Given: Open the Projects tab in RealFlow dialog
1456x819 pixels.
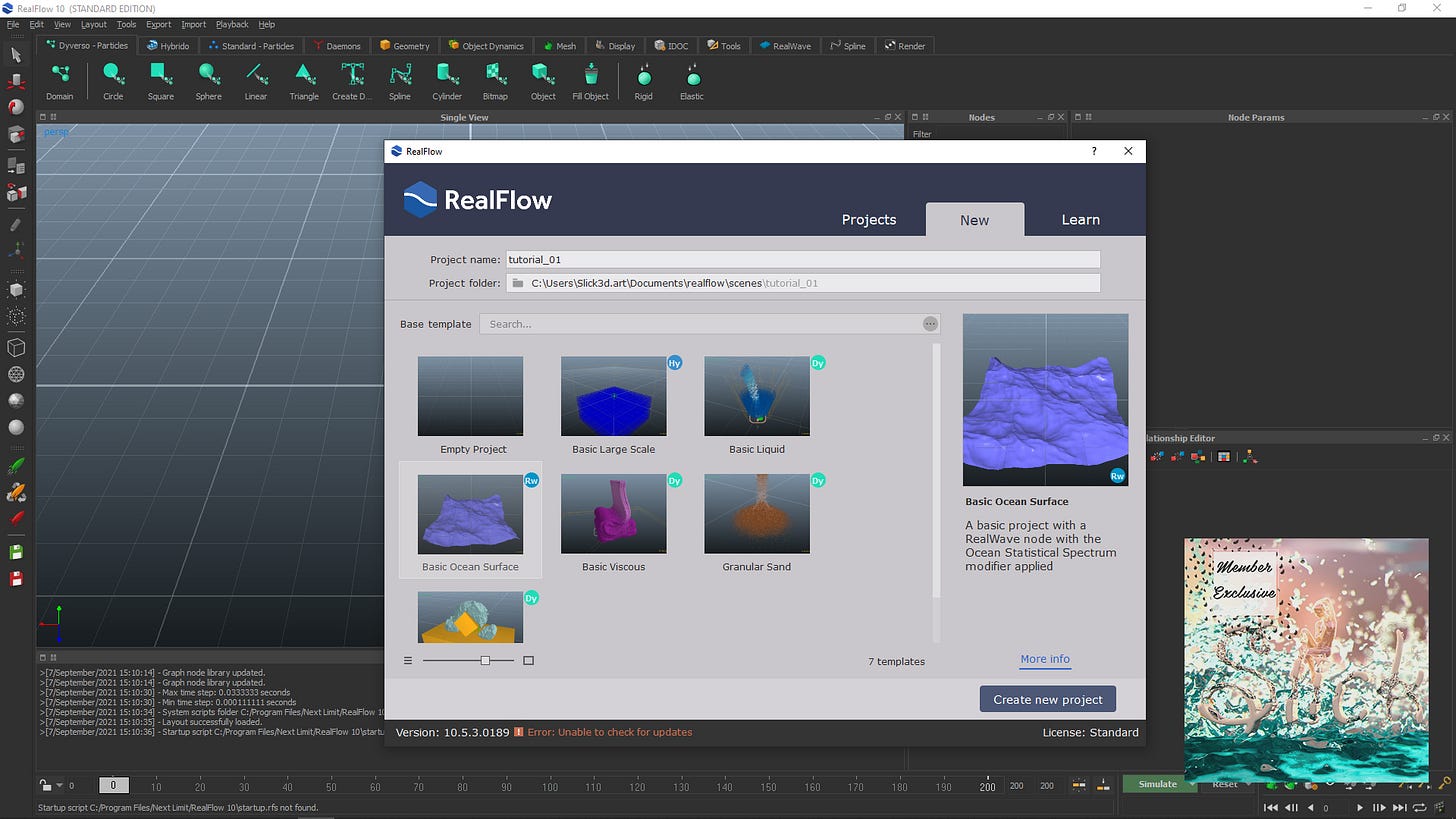Looking at the screenshot, I should pyautogui.click(x=869, y=220).
